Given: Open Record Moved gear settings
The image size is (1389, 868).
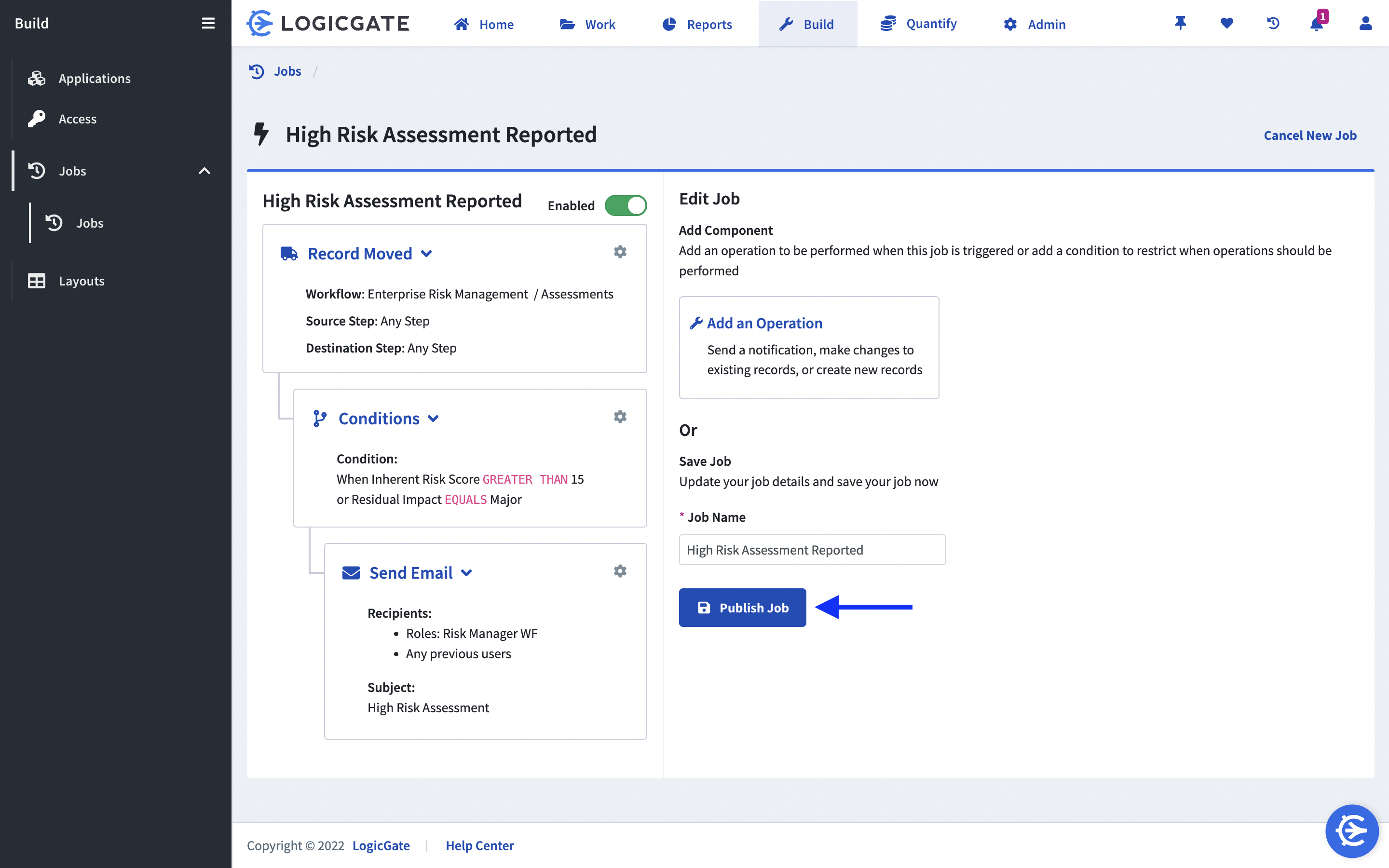Looking at the screenshot, I should click(x=620, y=252).
